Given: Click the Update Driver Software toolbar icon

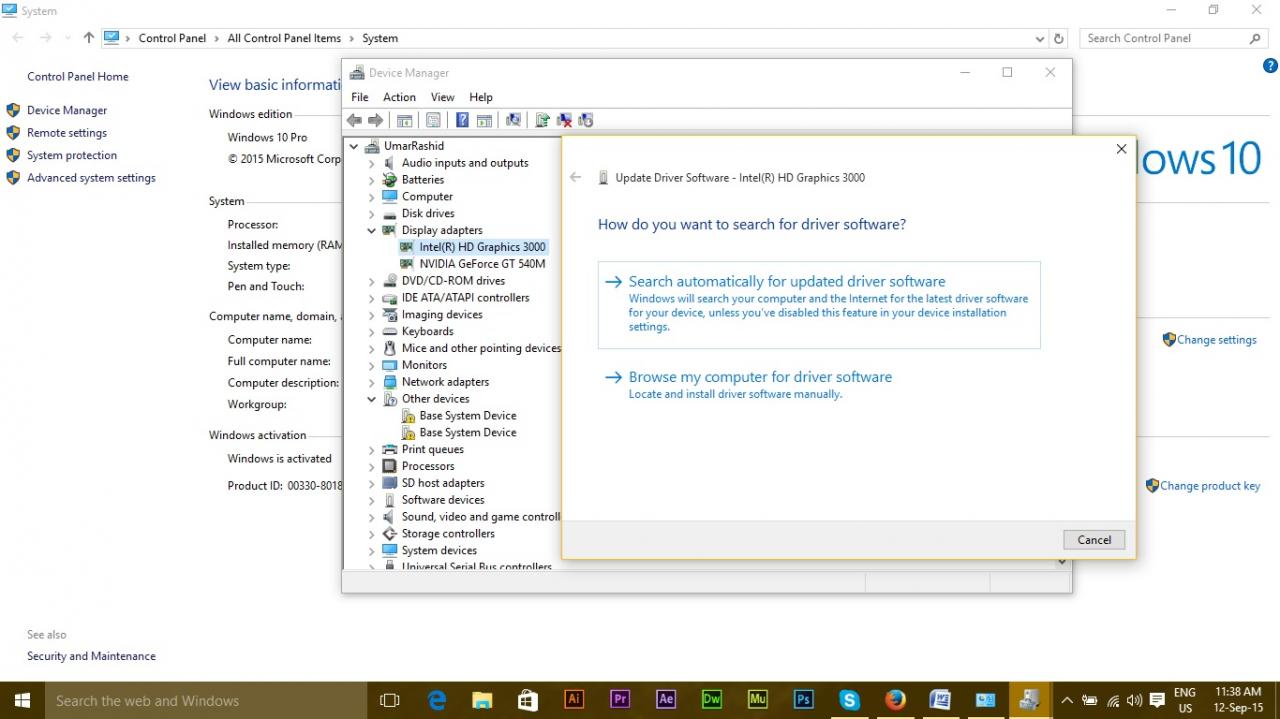Looking at the screenshot, I should 542,119.
